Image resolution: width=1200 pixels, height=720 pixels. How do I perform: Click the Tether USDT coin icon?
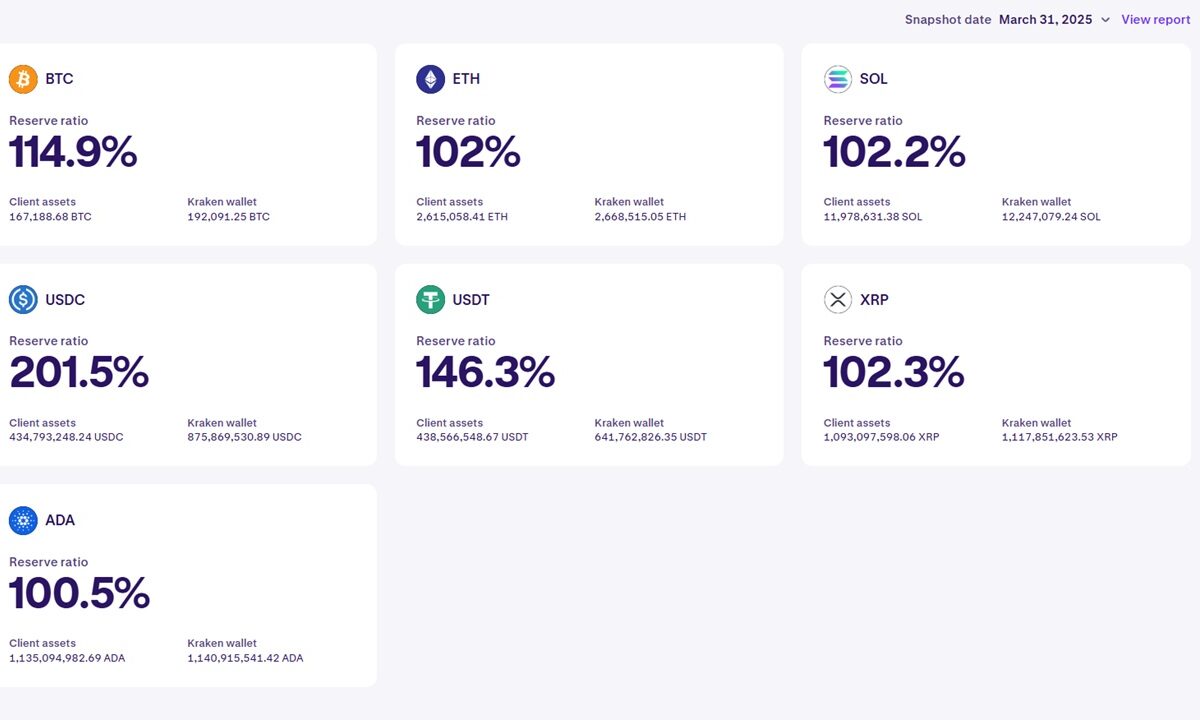click(431, 300)
